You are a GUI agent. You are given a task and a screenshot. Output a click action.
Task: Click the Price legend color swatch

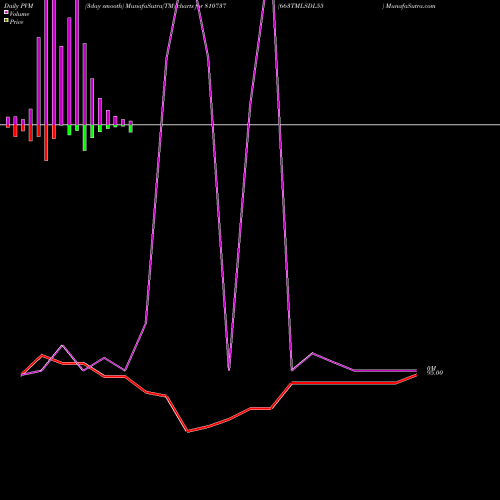(x=6, y=20)
